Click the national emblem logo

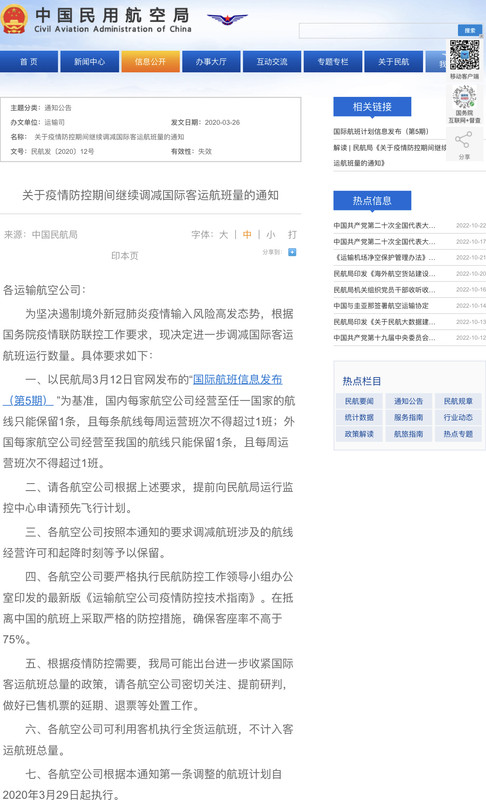pos(14,19)
